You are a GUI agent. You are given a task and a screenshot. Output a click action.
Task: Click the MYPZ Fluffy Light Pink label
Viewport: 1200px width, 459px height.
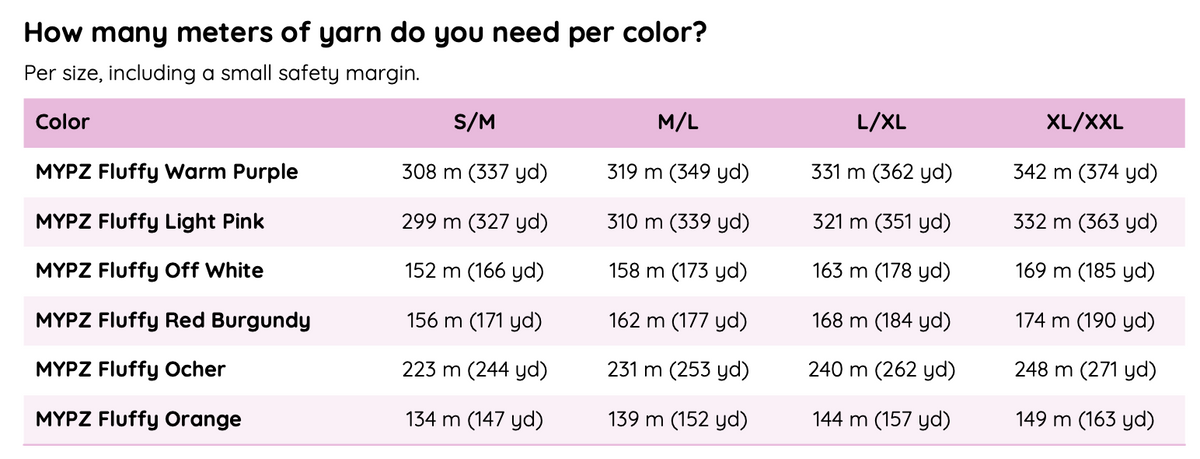pyautogui.click(x=150, y=222)
